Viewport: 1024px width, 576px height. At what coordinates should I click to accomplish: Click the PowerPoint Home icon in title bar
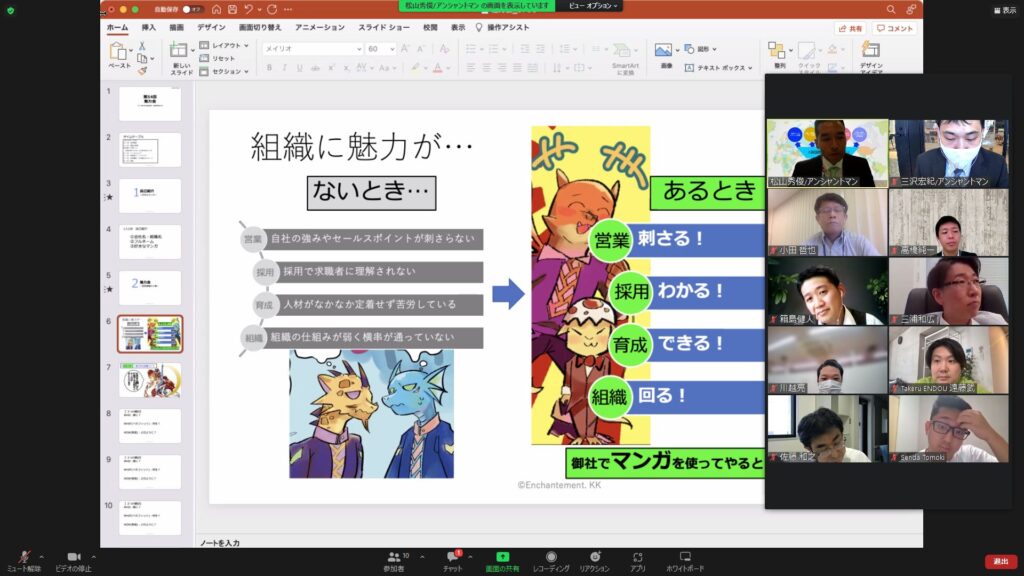click(217, 9)
